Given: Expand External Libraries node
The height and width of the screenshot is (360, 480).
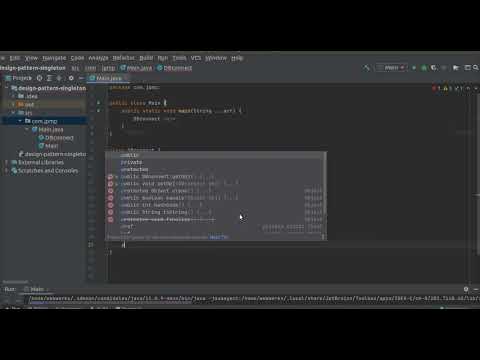Looking at the screenshot, I should click(x=6, y=162).
